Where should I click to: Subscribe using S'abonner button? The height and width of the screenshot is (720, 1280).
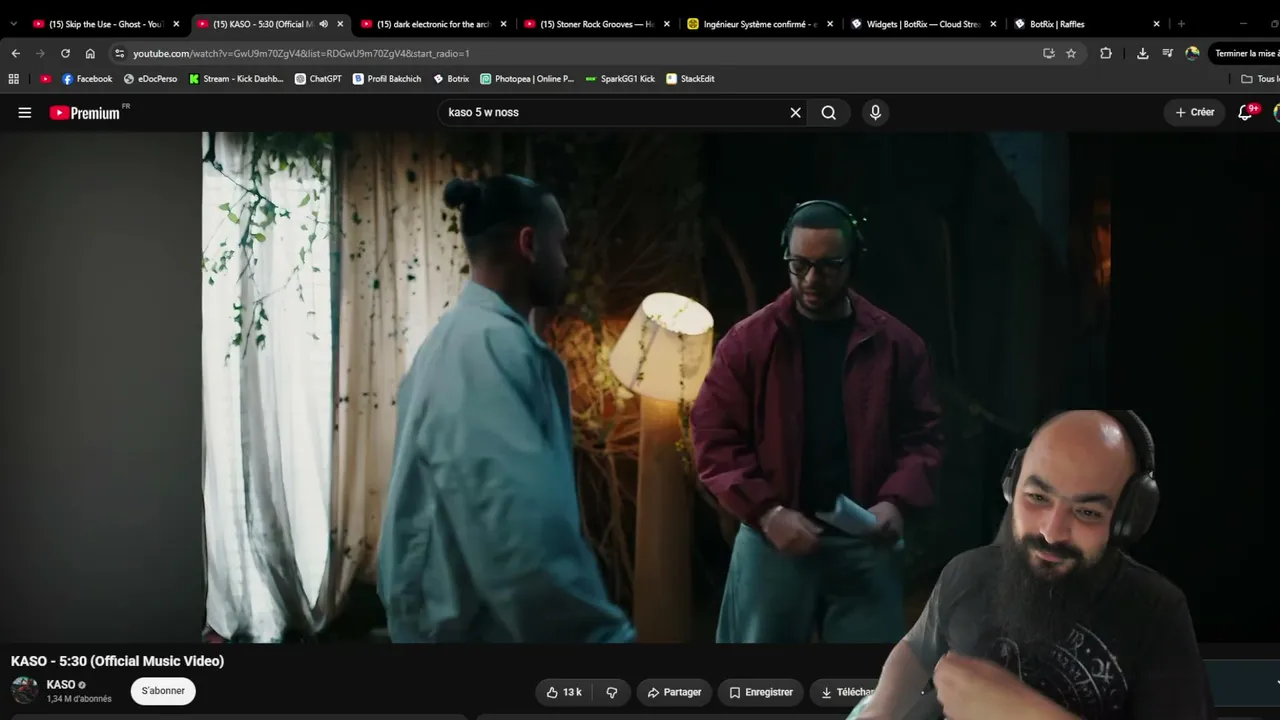(x=163, y=691)
